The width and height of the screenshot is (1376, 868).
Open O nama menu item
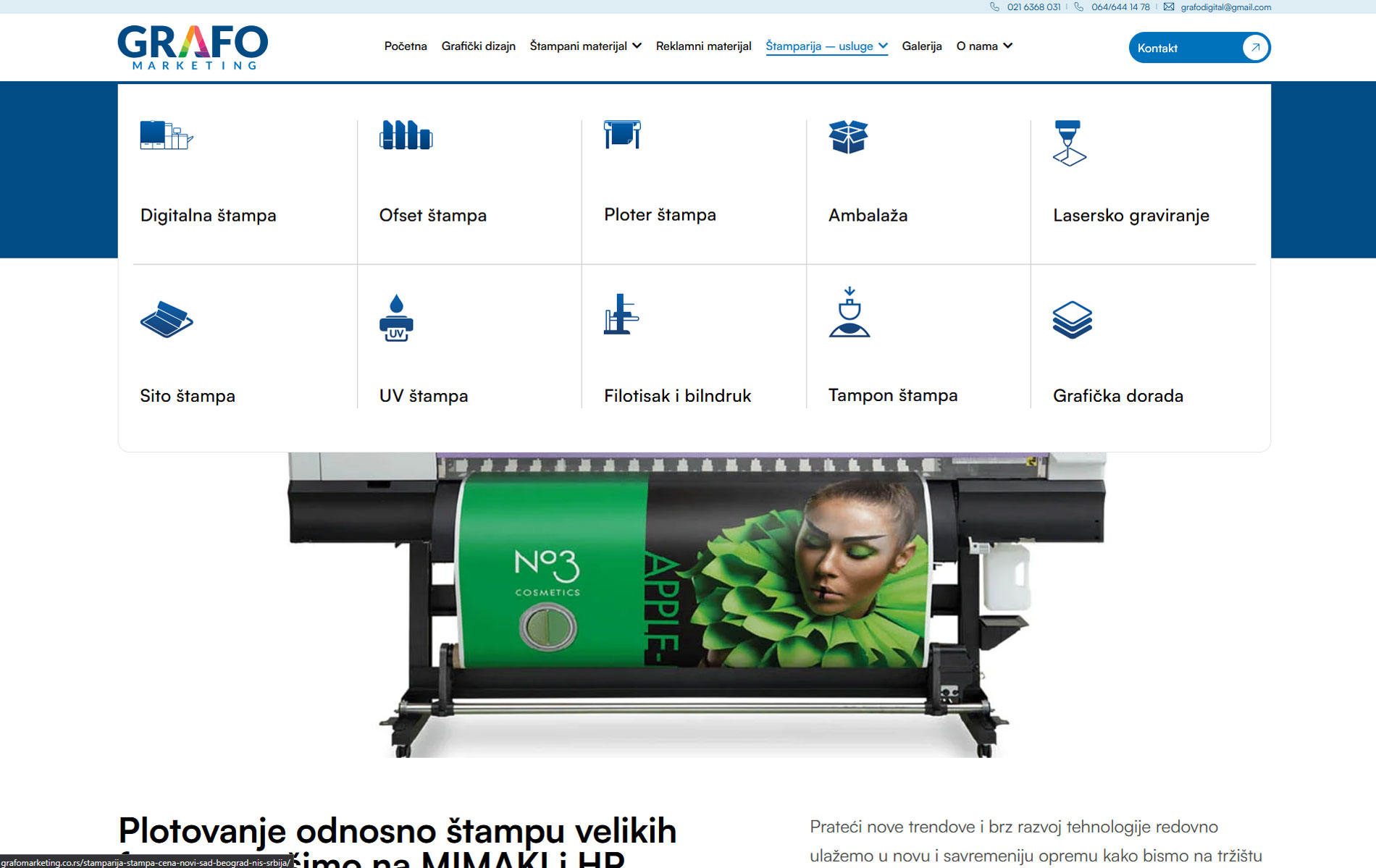tap(977, 46)
